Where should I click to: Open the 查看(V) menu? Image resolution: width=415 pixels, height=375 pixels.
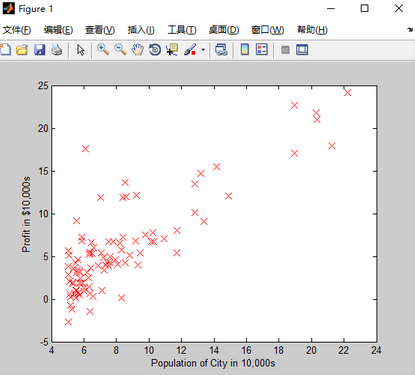click(x=100, y=30)
